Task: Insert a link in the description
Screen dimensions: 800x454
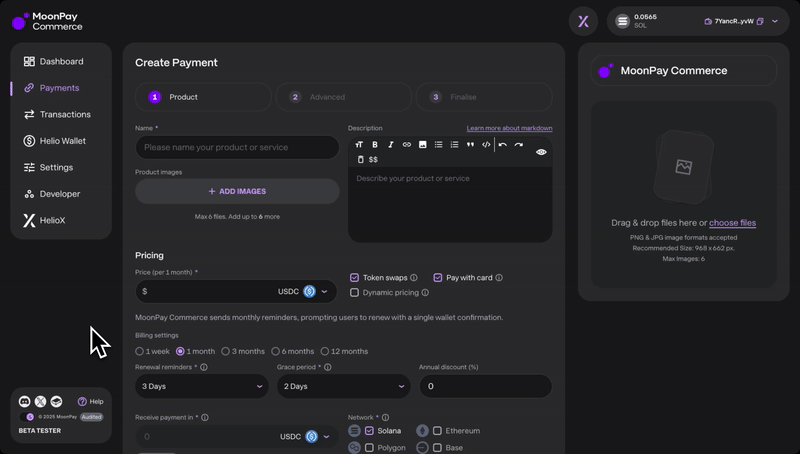Action: tap(407, 145)
